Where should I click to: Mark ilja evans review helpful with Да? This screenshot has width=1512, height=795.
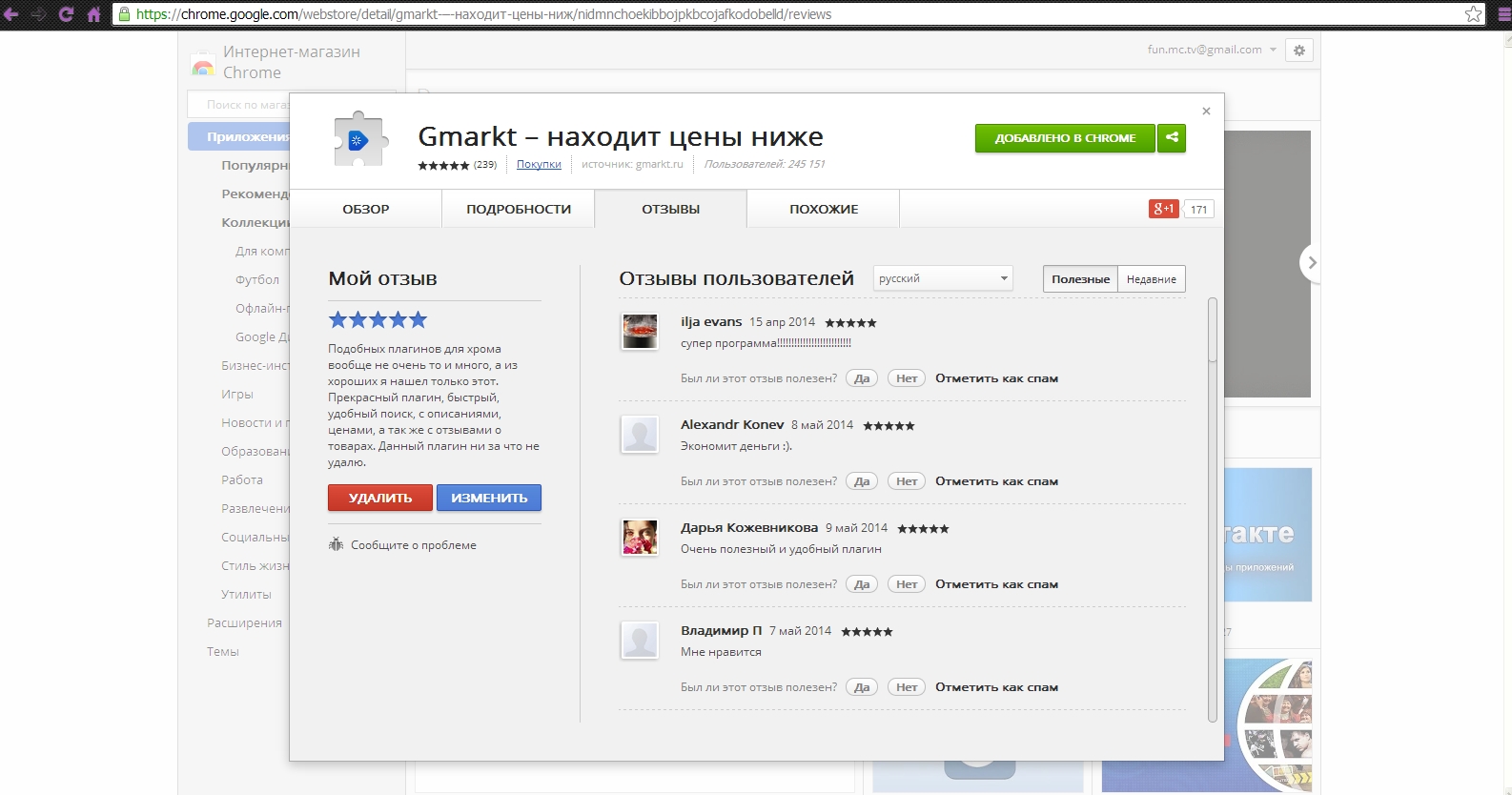862,378
